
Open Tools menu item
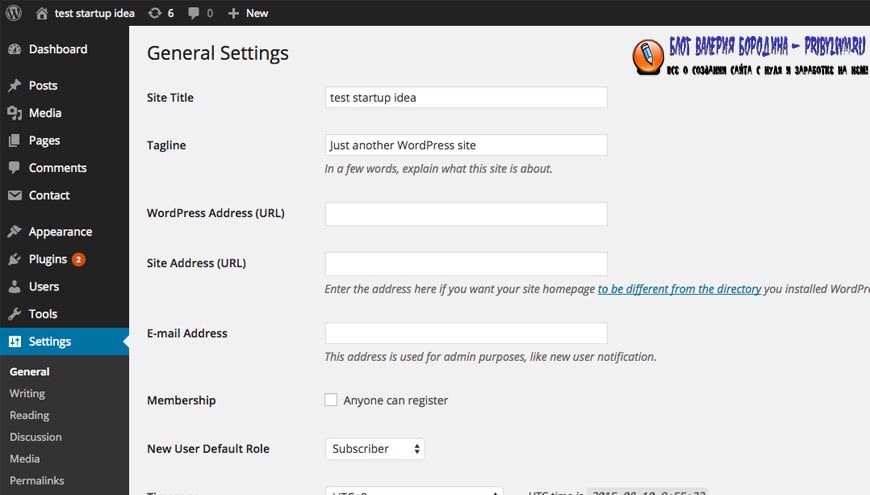coord(64,314)
